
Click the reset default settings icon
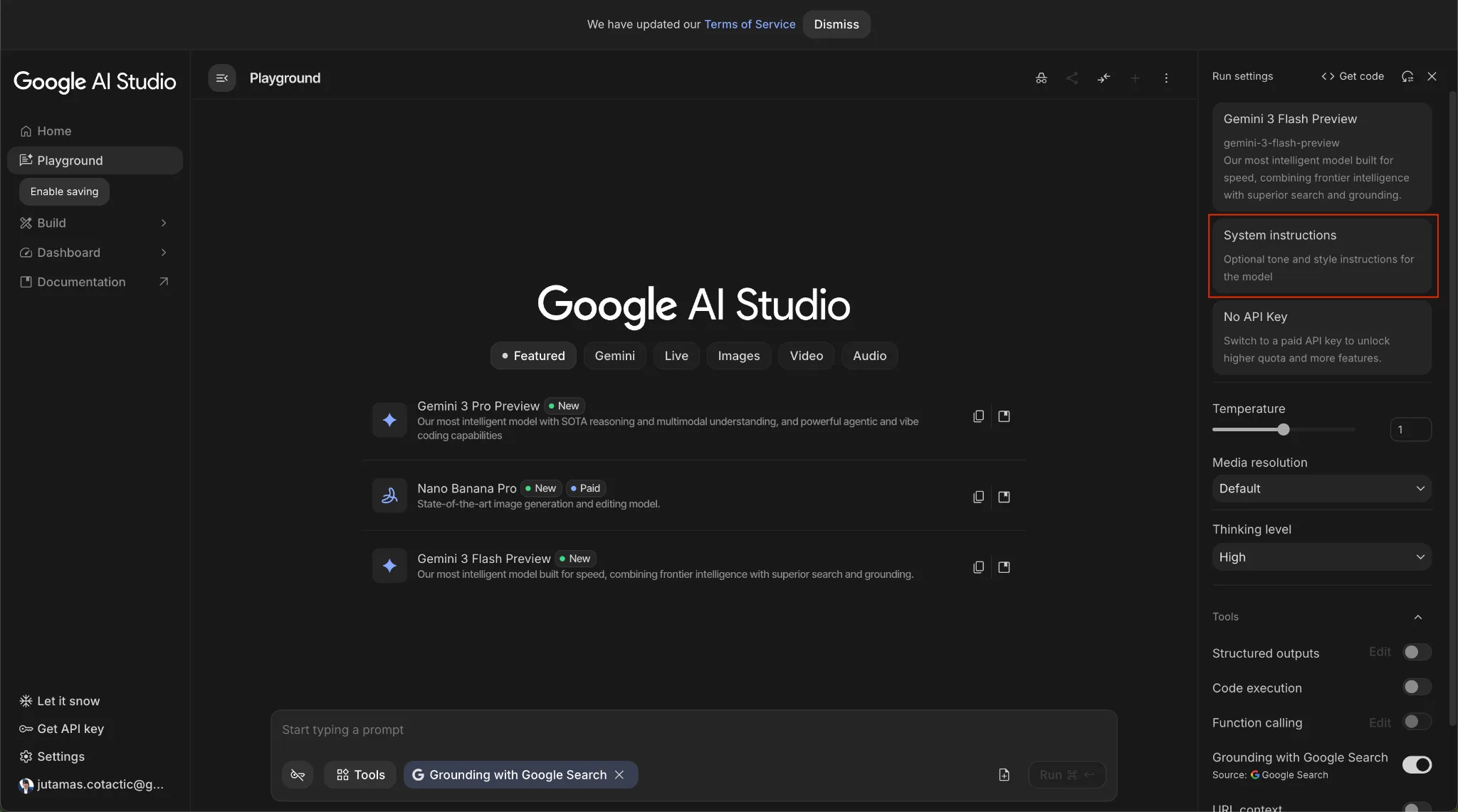(x=1407, y=76)
